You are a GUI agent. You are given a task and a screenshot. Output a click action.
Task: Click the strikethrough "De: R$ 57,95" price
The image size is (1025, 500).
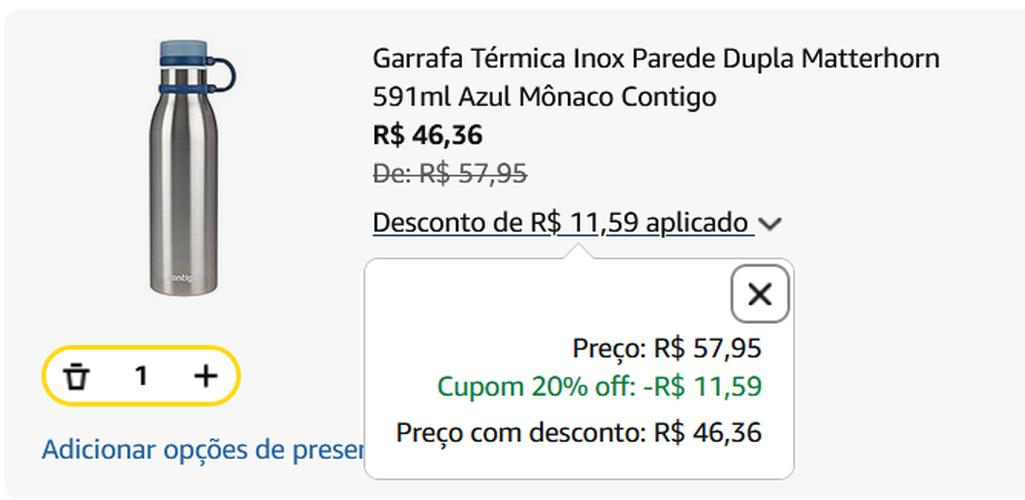point(449,173)
